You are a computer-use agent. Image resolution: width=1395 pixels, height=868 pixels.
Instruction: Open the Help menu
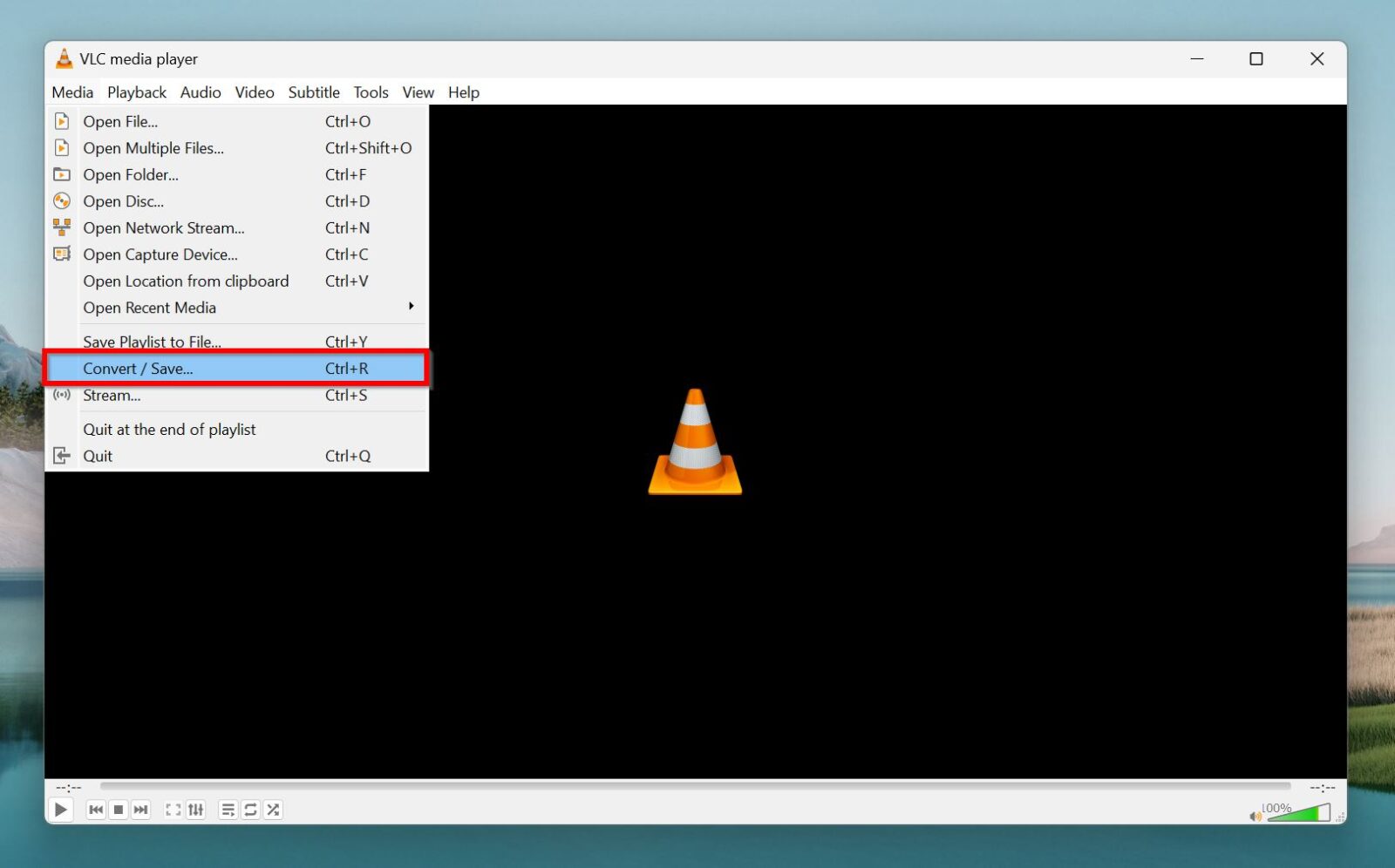point(463,92)
